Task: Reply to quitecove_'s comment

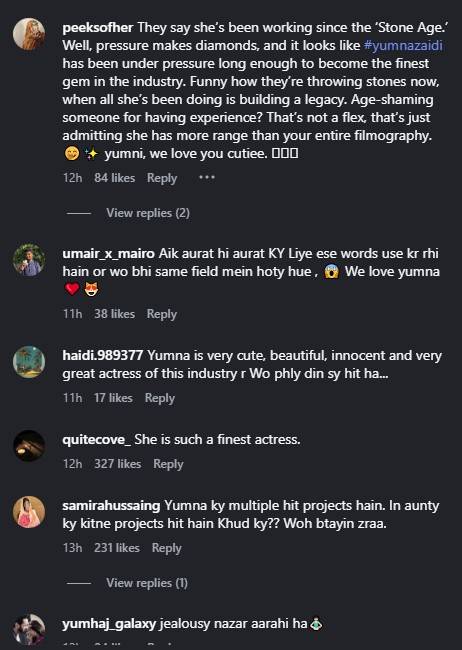Action: (x=168, y=464)
